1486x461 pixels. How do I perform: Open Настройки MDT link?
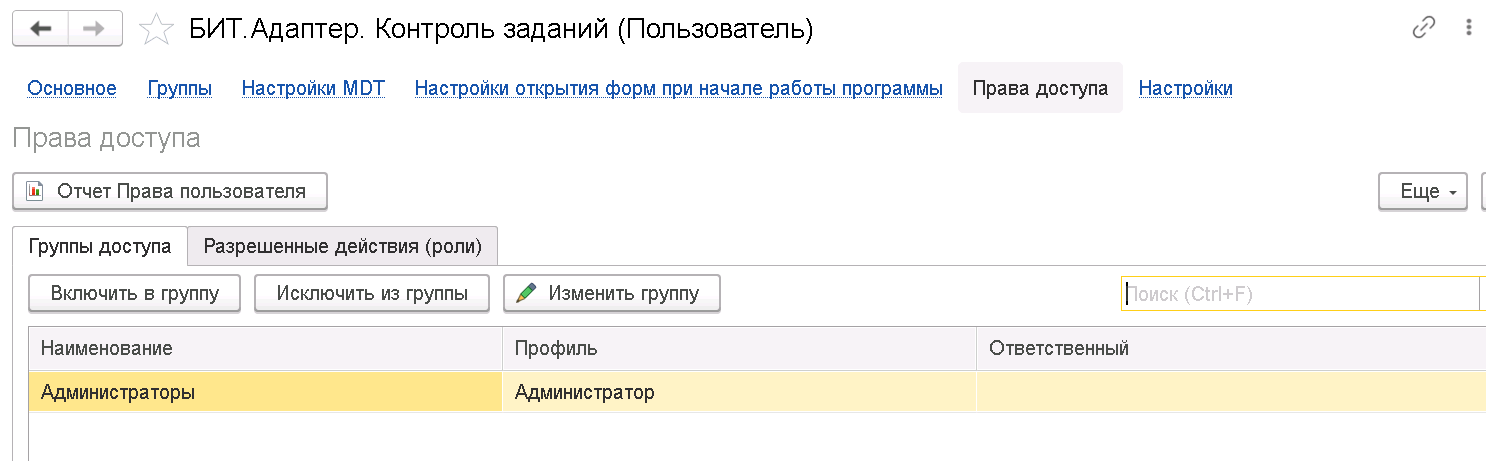pos(314,88)
